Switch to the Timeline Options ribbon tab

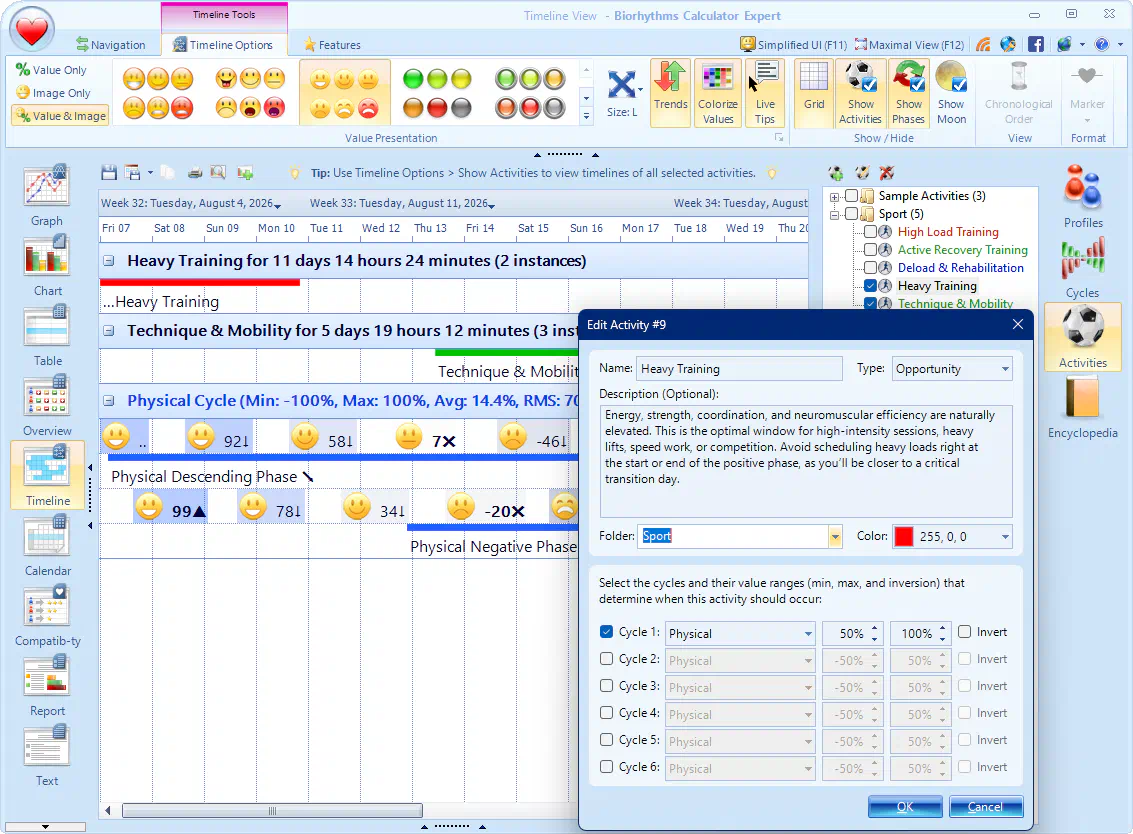pos(223,45)
